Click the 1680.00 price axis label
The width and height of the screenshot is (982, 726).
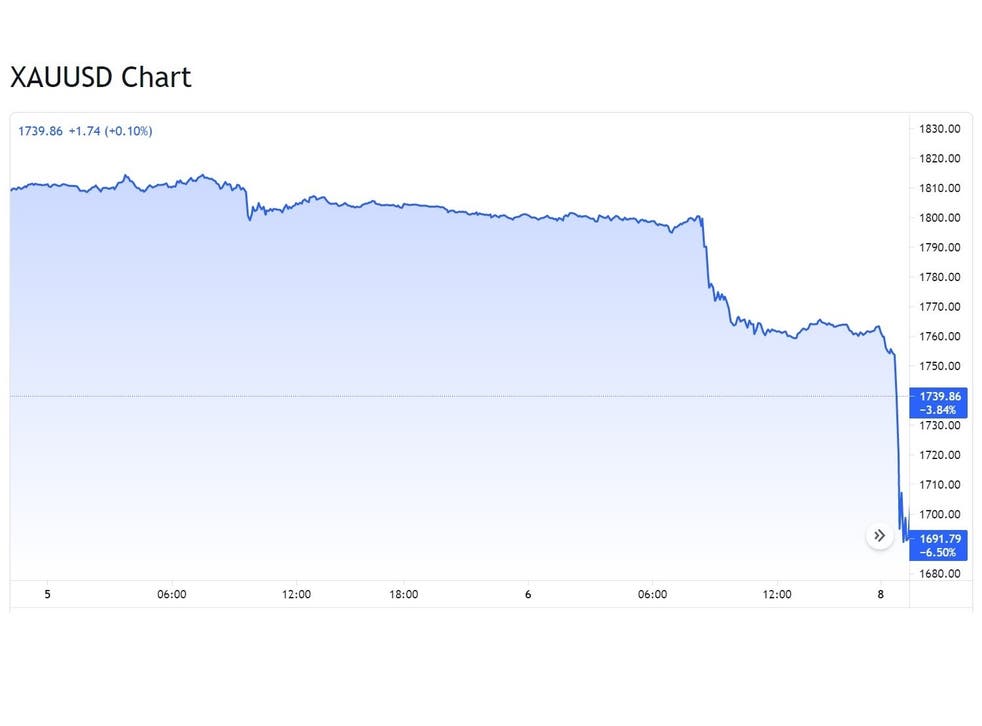point(940,574)
